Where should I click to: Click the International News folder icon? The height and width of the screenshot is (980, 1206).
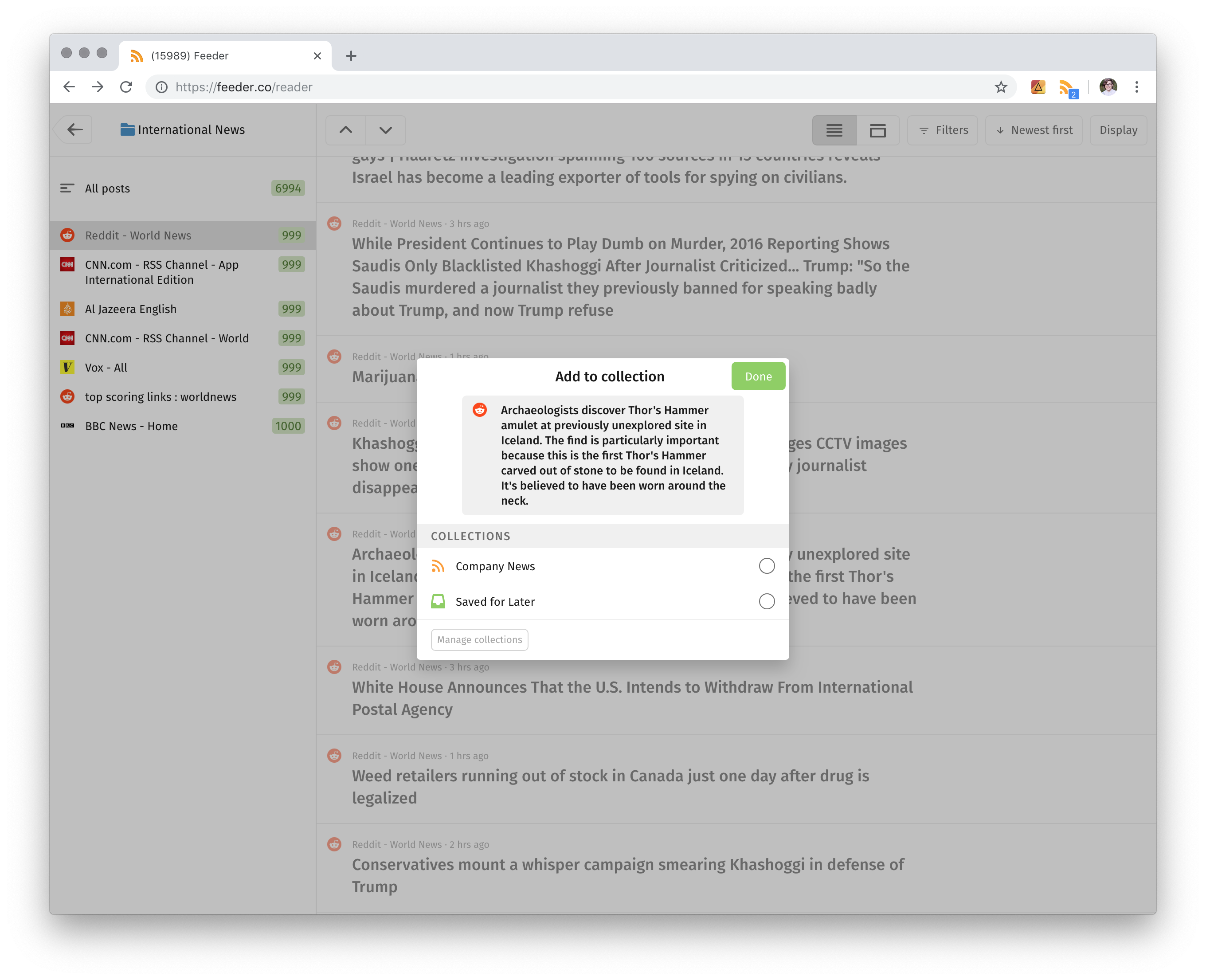coord(128,130)
